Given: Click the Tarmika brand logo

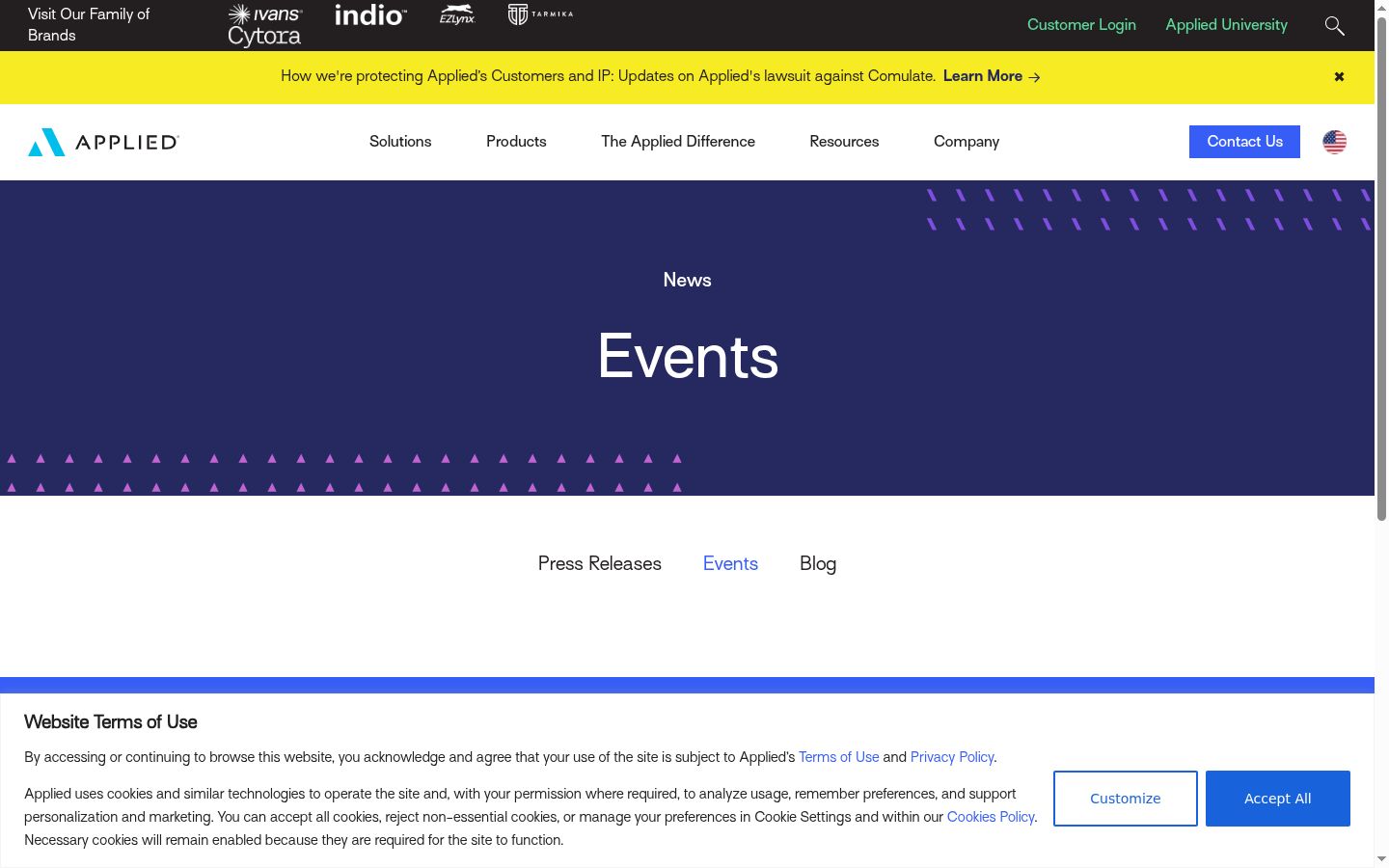Looking at the screenshot, I should click(540, 14).
